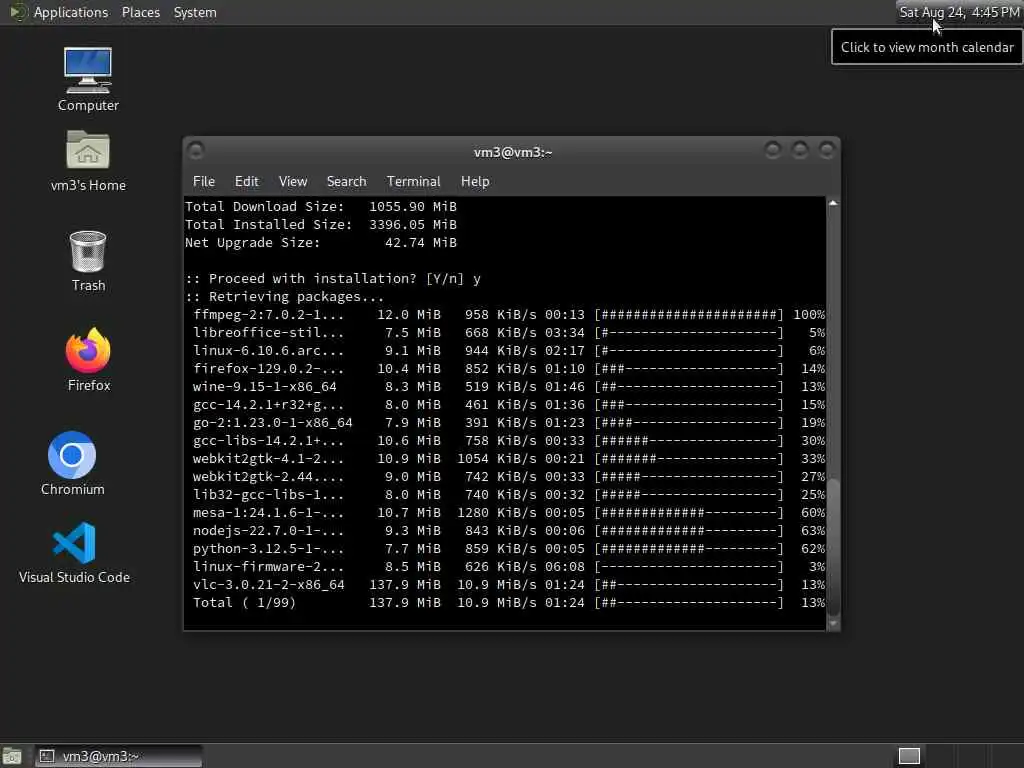
Task: Click the Net Upgrade Size line
Action: pyautogui.click(x=321, y=243)
